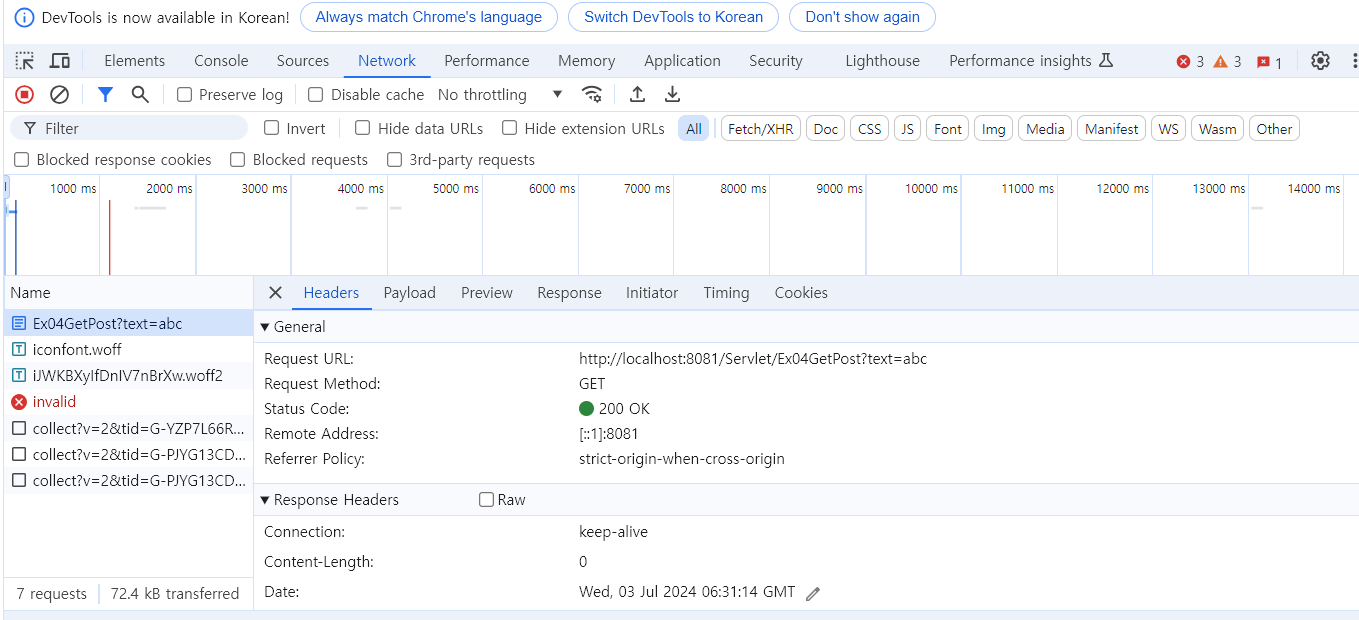Toggle the network filter funnel icon
1359x620 pixels.
point(105,95)
